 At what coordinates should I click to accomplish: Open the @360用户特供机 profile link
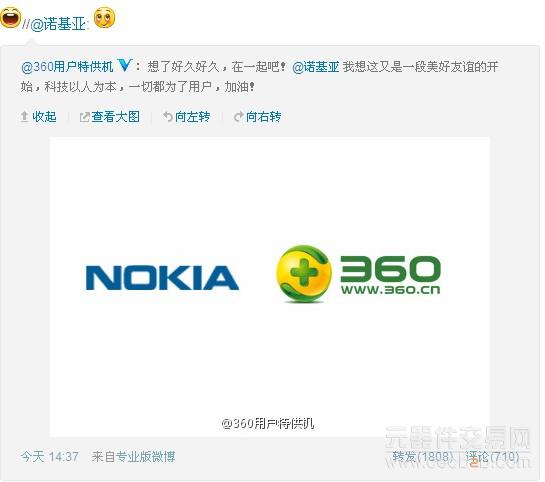click(x=67, y=67)
